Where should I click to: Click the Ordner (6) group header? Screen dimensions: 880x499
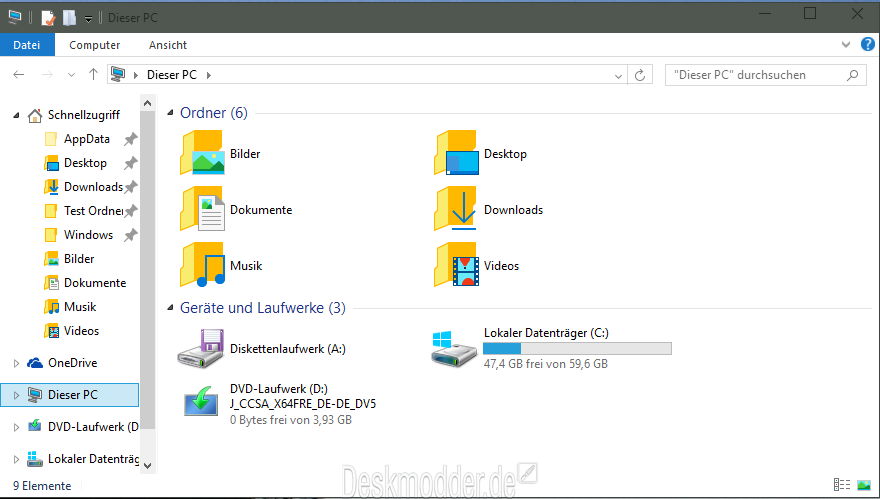[x=214, y=113]
